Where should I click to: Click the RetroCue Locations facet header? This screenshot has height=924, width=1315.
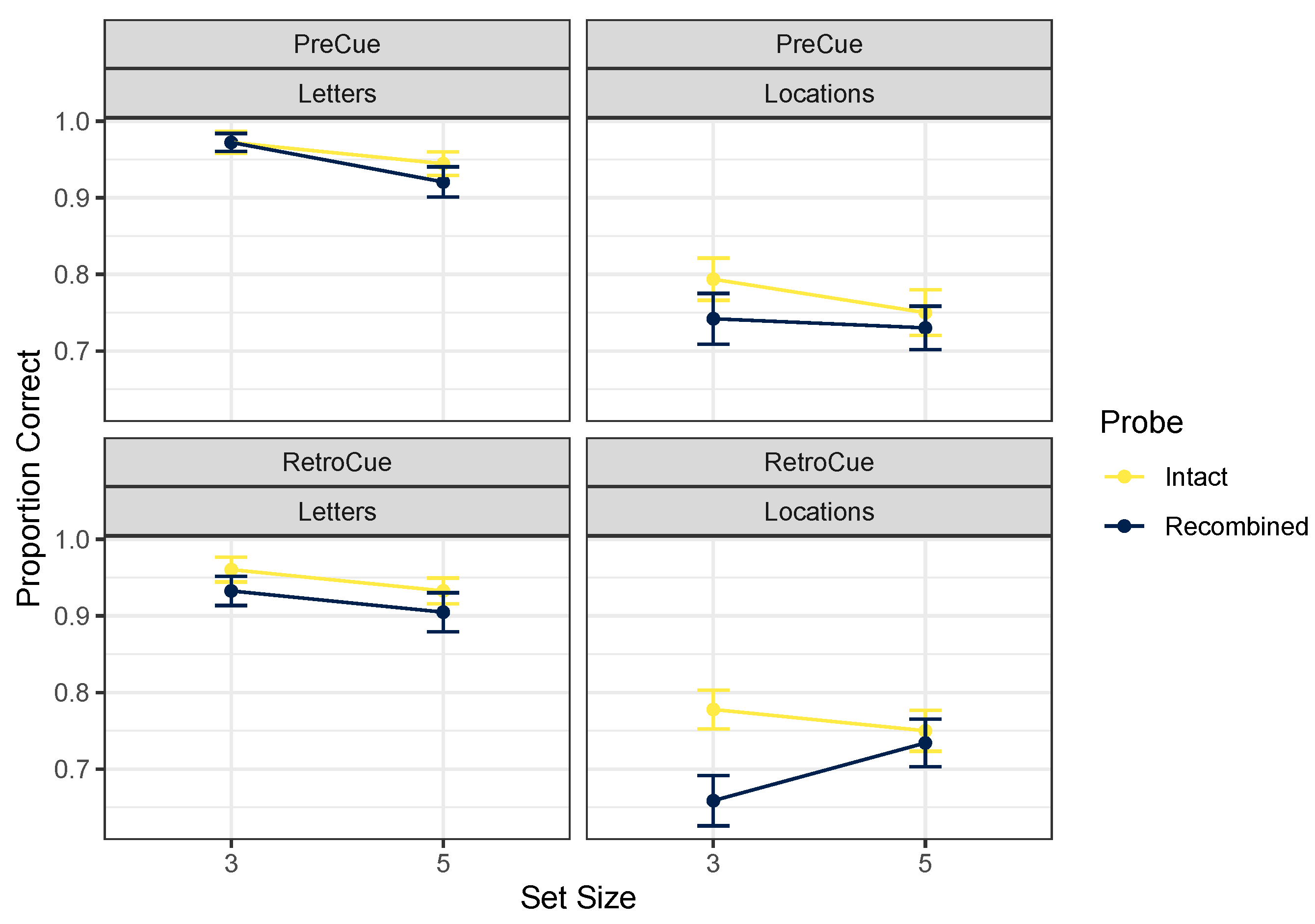point(819,487)
